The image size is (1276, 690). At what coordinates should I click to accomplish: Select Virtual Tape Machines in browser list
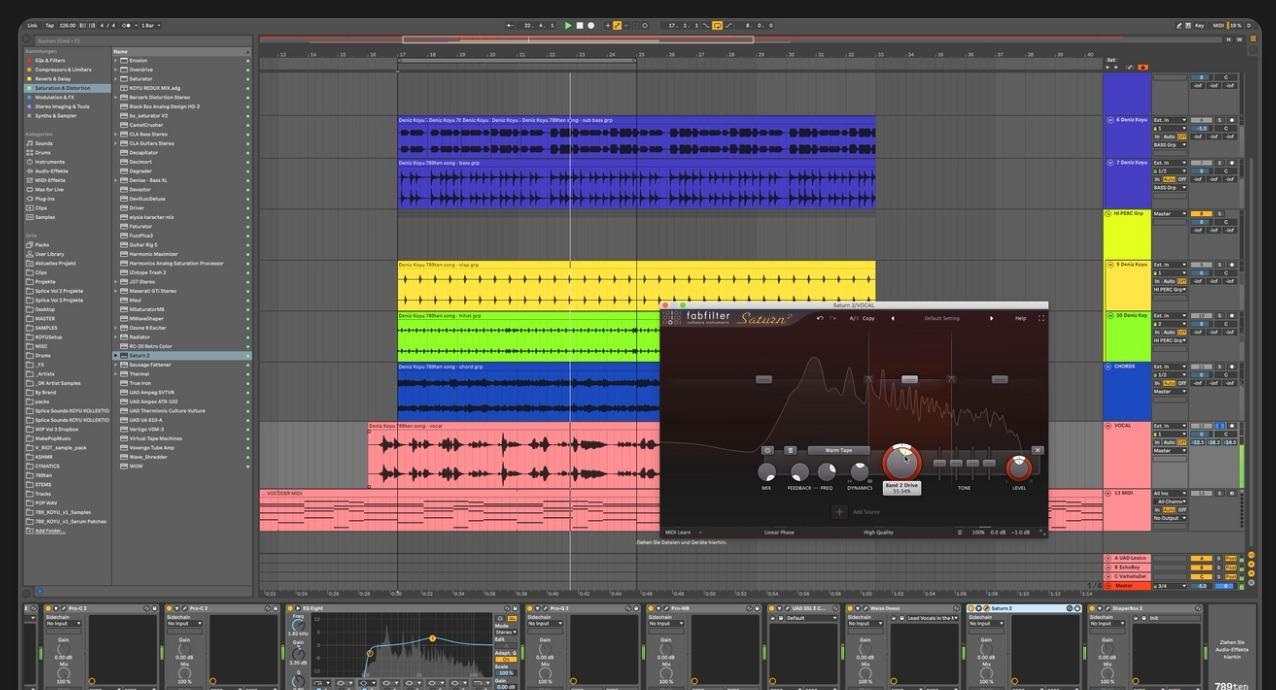181,438
